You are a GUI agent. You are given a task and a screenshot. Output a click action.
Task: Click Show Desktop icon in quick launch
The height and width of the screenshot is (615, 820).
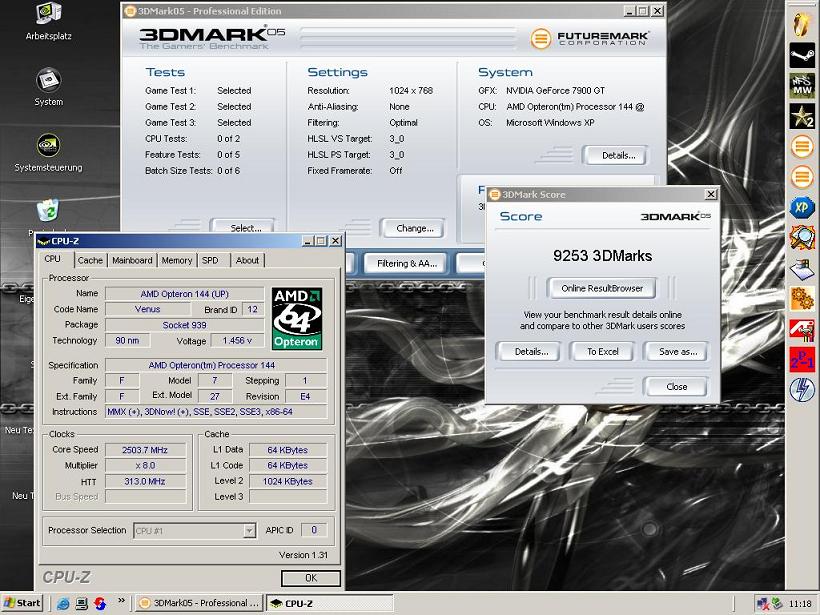pyautogui.click(x=82, y=603)
